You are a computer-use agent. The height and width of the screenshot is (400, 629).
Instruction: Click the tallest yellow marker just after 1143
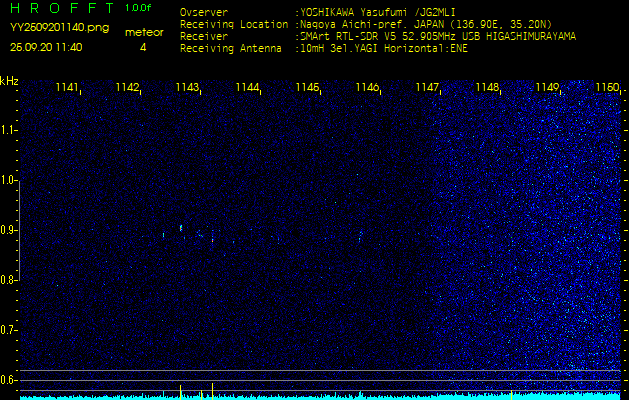pyautogui.click(x=212, y=392)
